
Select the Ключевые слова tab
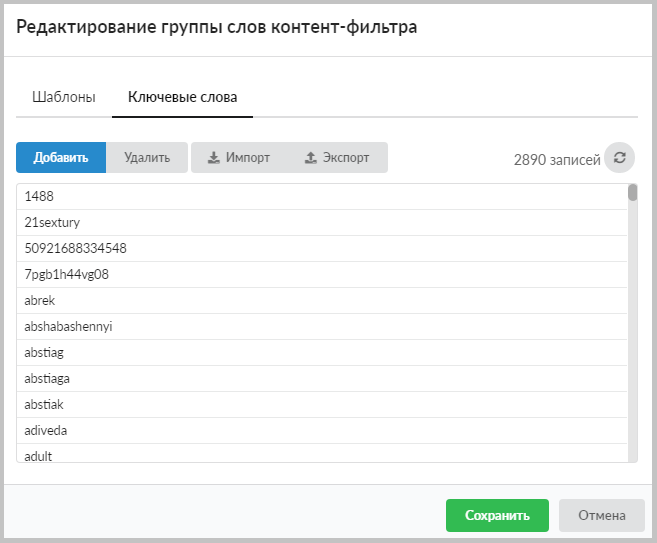coord(182,97)
